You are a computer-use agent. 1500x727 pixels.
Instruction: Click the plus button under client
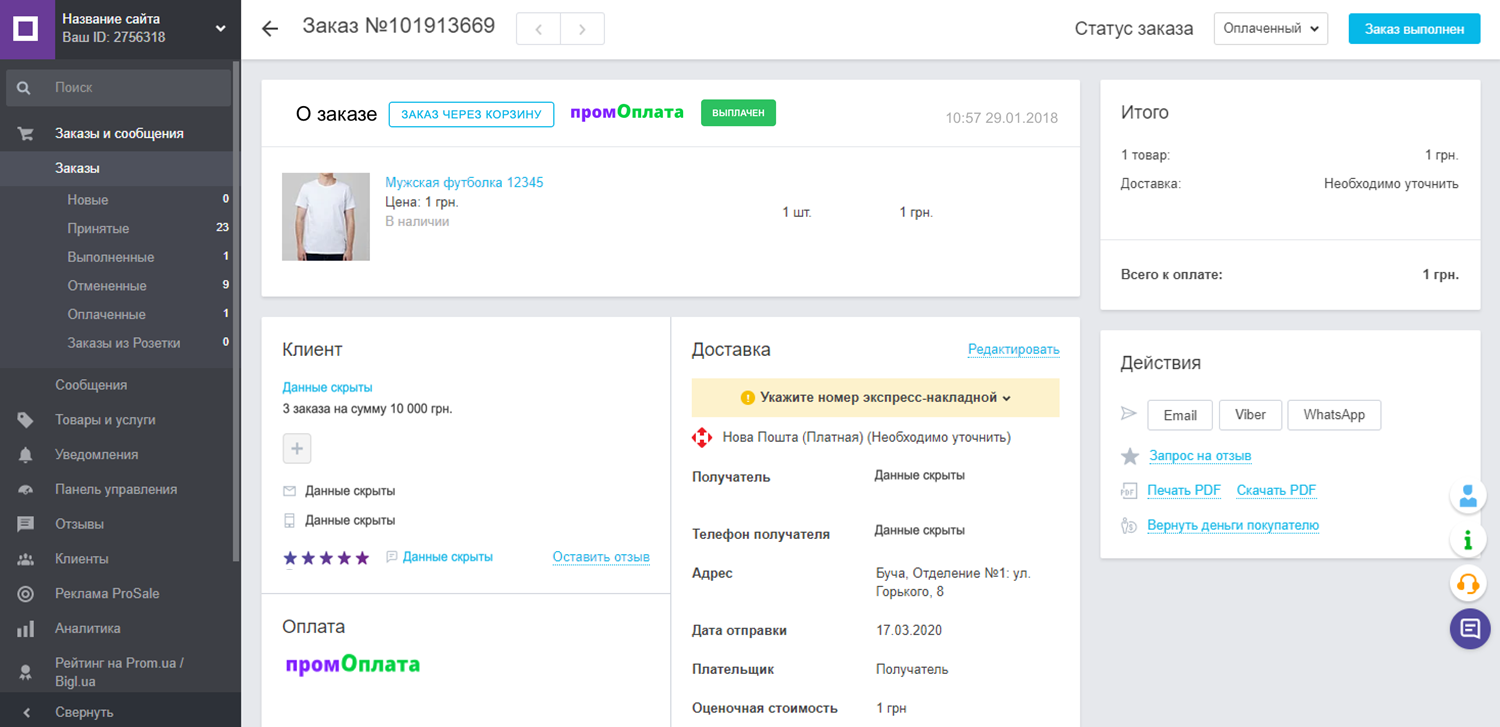click(297, 449)
